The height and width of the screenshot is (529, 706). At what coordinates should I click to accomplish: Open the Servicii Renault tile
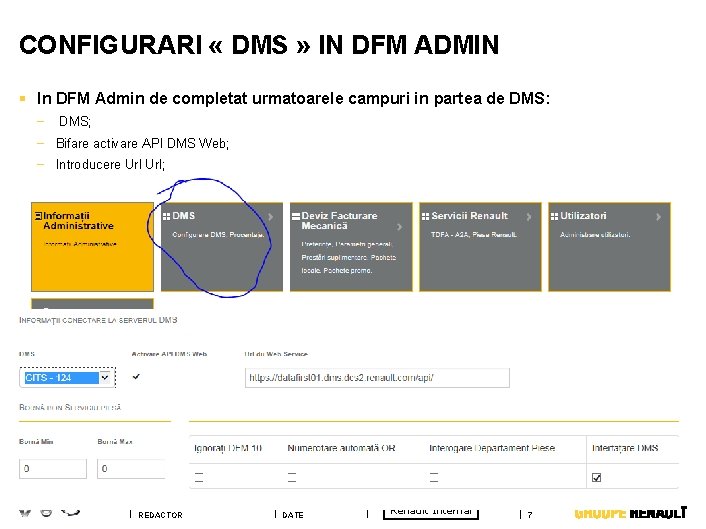(x=480, y=247)
